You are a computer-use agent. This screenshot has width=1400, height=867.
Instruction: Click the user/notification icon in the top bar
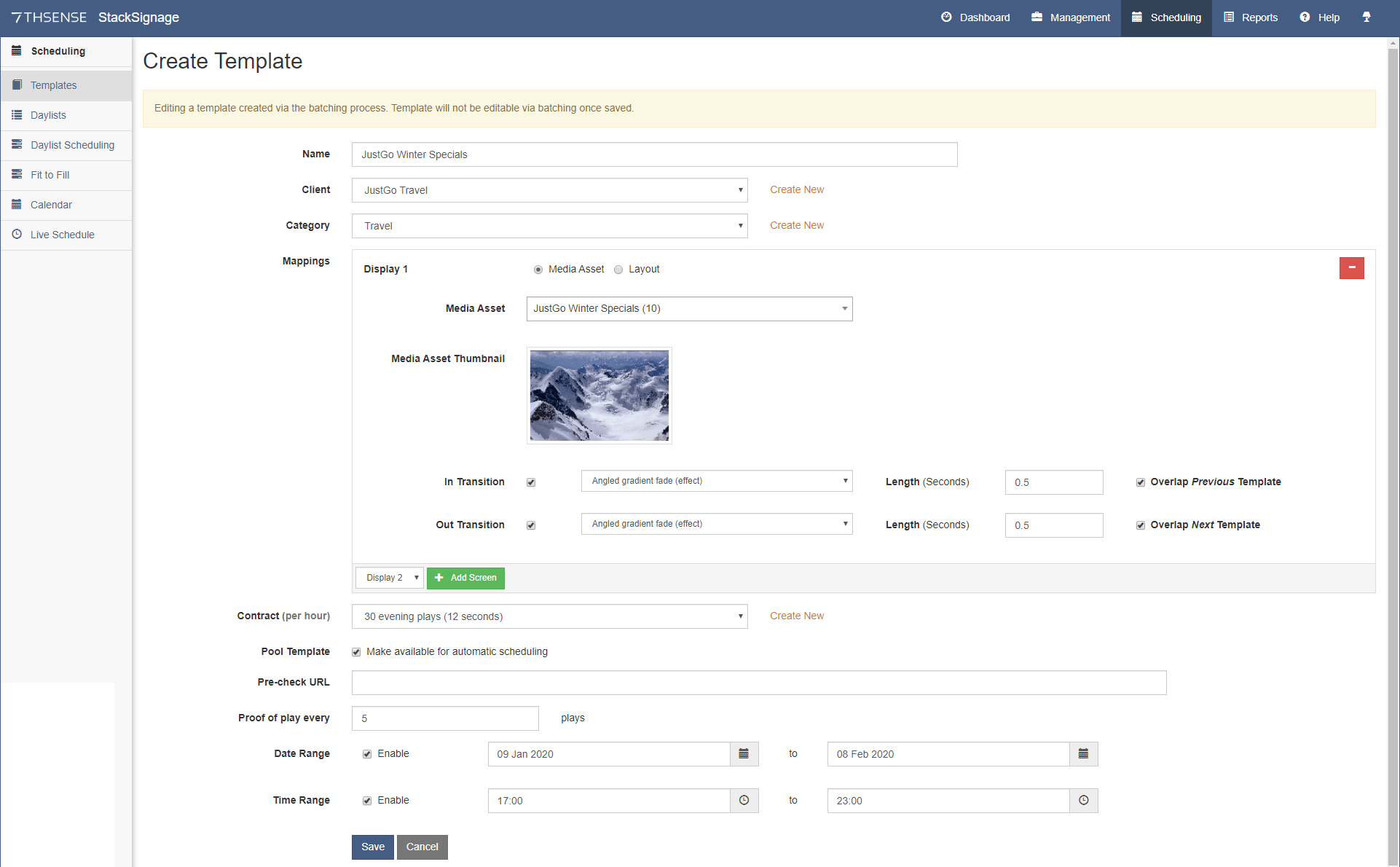[x=1366, y=17]
